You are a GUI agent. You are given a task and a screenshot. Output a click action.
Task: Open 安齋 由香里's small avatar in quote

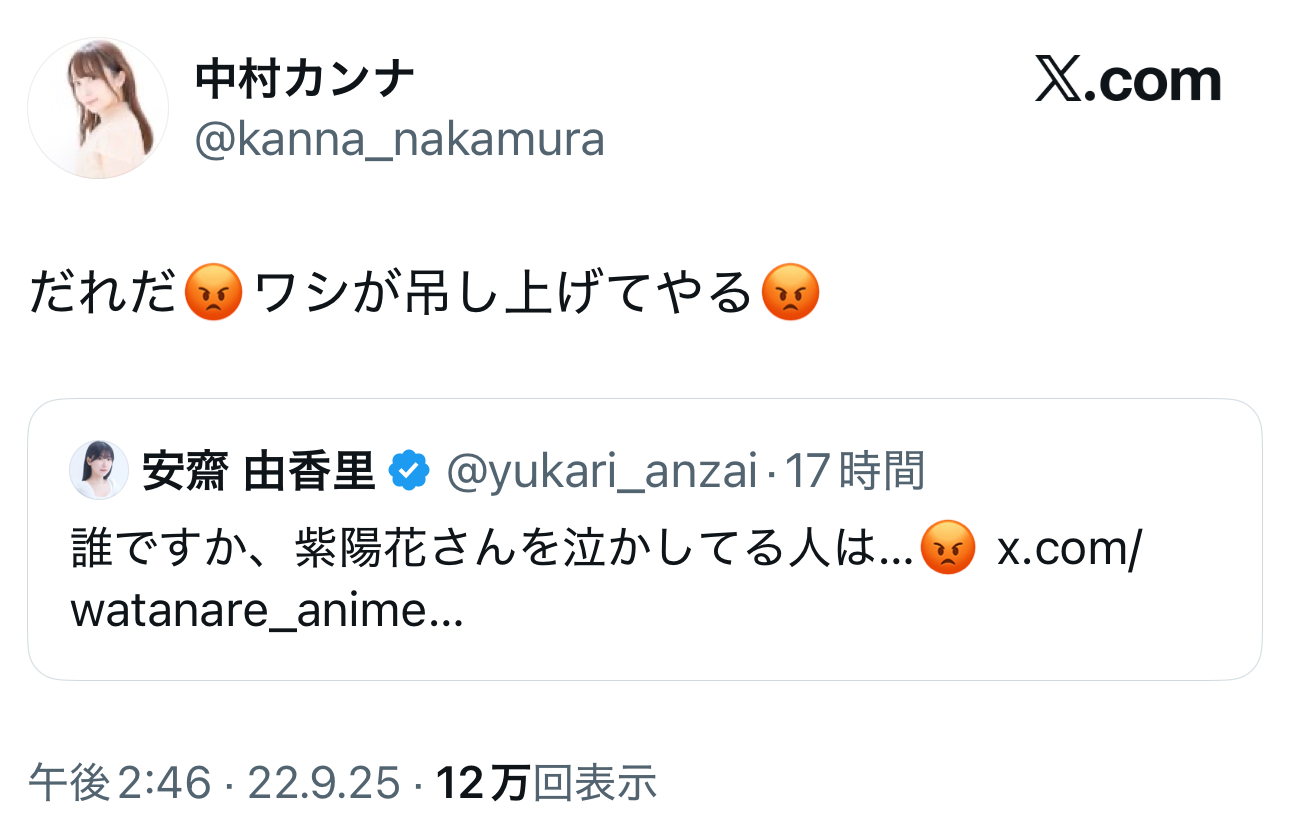pos(98,469)
